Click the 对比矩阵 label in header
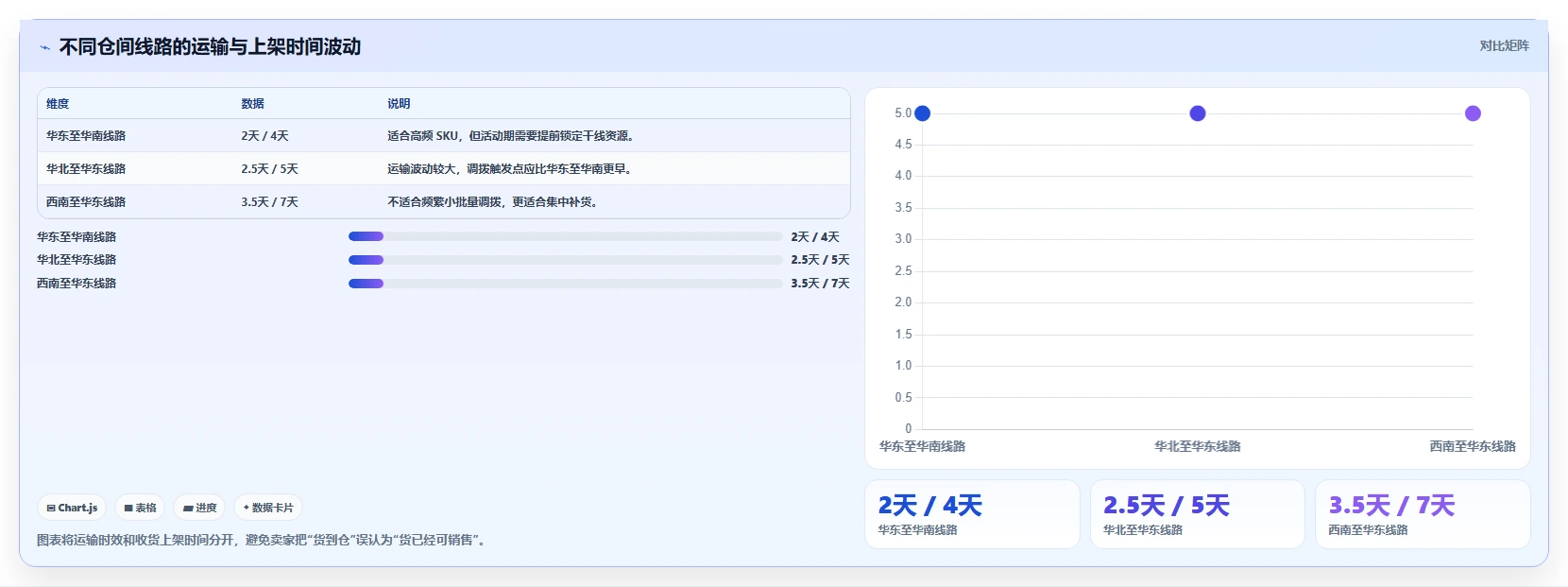This screenshot has width=1568, height=587. pyautogui.click(x=1504, y=45)
